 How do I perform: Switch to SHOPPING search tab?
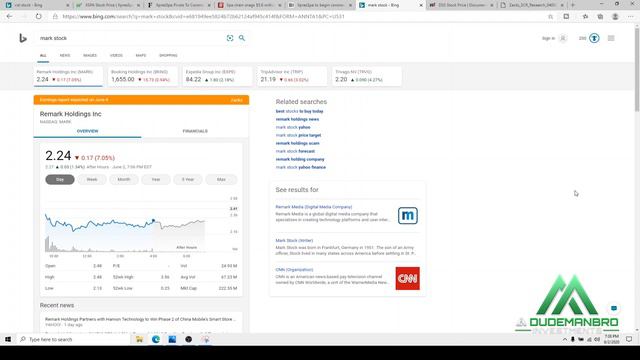pyautogui.click(x=168, y=56)
